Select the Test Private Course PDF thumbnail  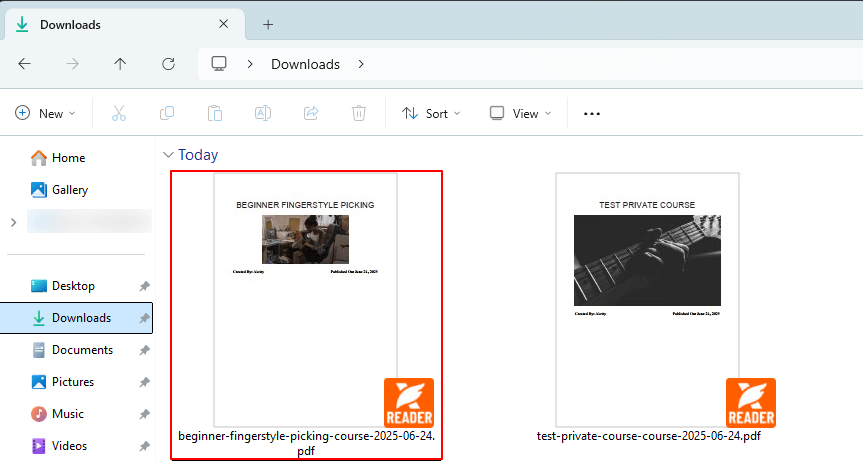pos(647,300)
